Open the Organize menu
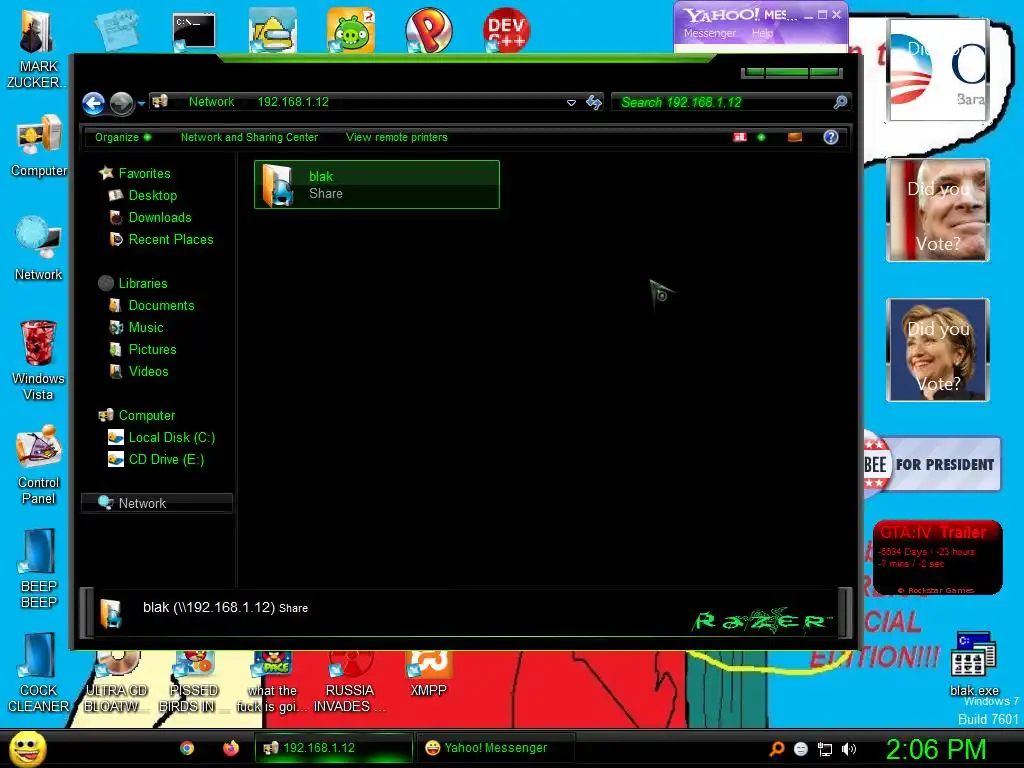Screen dimensions: 1024x768 point(123,137)
